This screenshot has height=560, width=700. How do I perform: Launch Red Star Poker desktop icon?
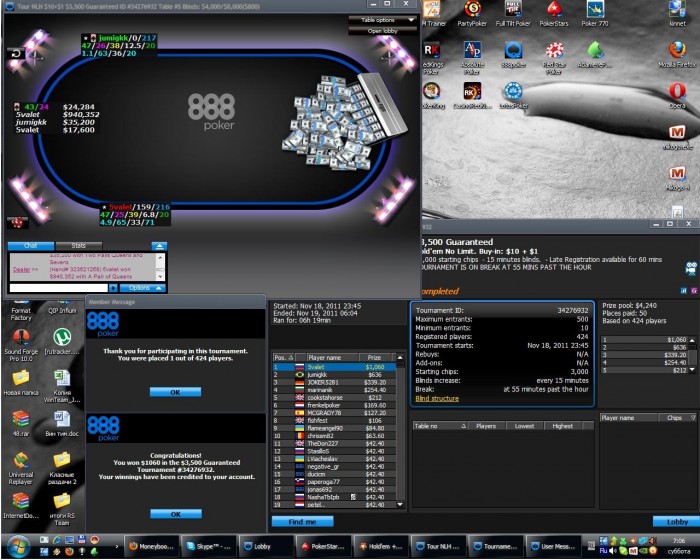pos(554,57)
